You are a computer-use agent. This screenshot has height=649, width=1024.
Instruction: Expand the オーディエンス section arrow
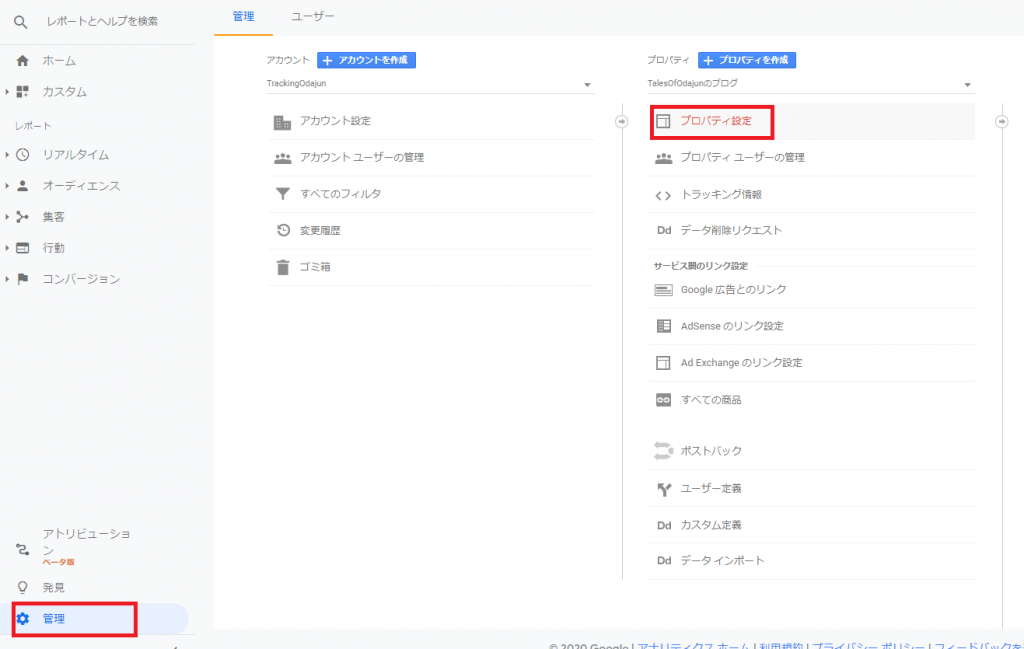click(x=7, y=185)
